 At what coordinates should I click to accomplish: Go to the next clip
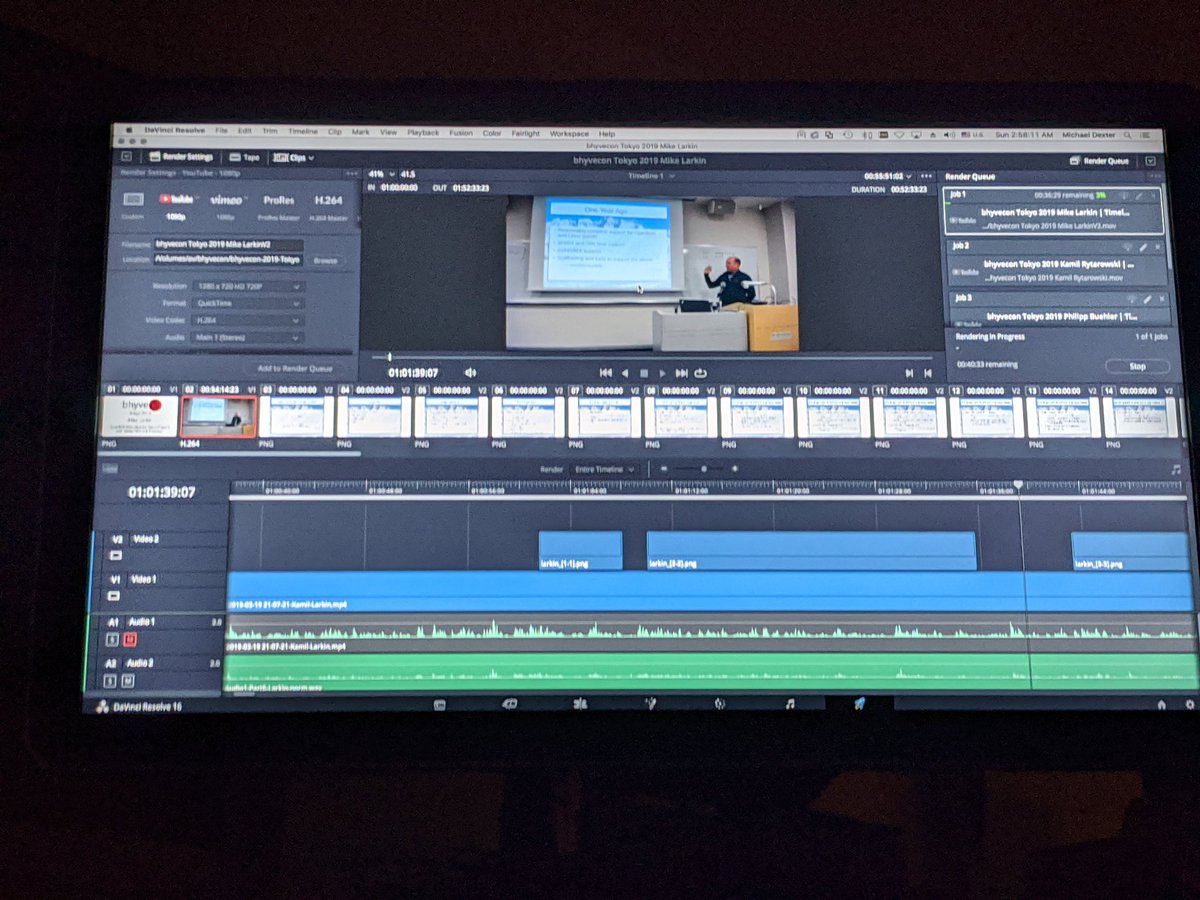coord(909,373)
